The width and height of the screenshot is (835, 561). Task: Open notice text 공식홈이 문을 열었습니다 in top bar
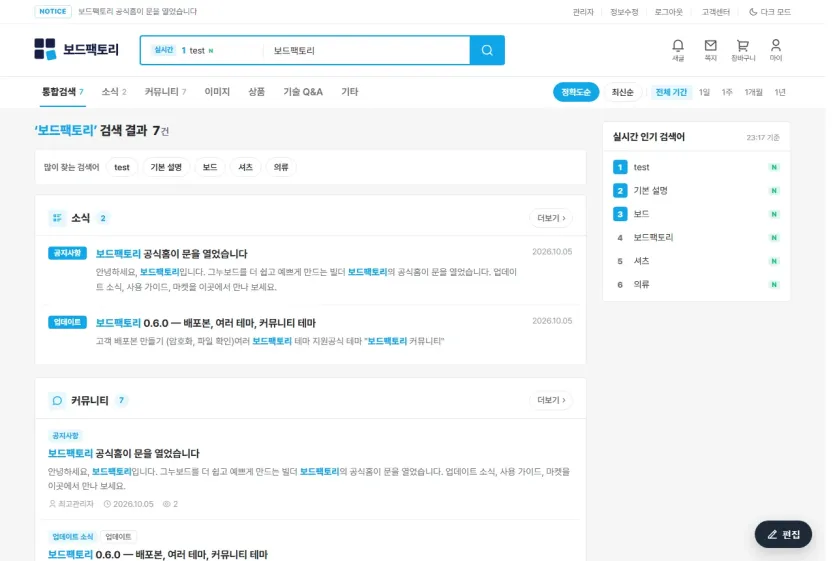(137, 11)
